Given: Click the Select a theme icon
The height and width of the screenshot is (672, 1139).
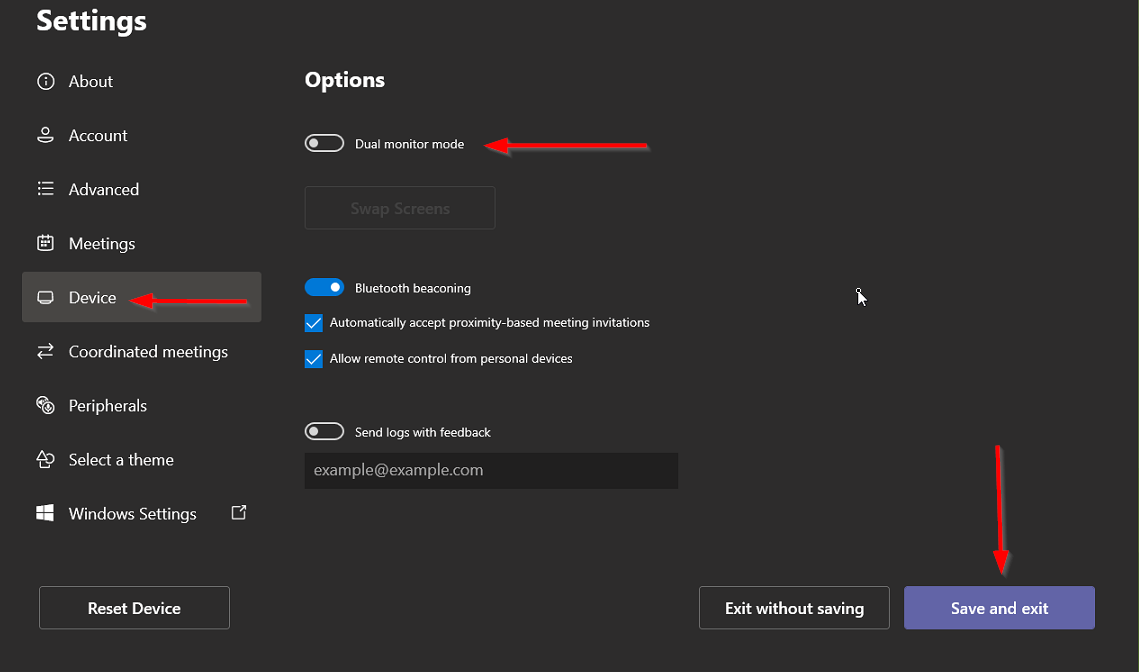Looking at the screenshot, I should point(46,459).
